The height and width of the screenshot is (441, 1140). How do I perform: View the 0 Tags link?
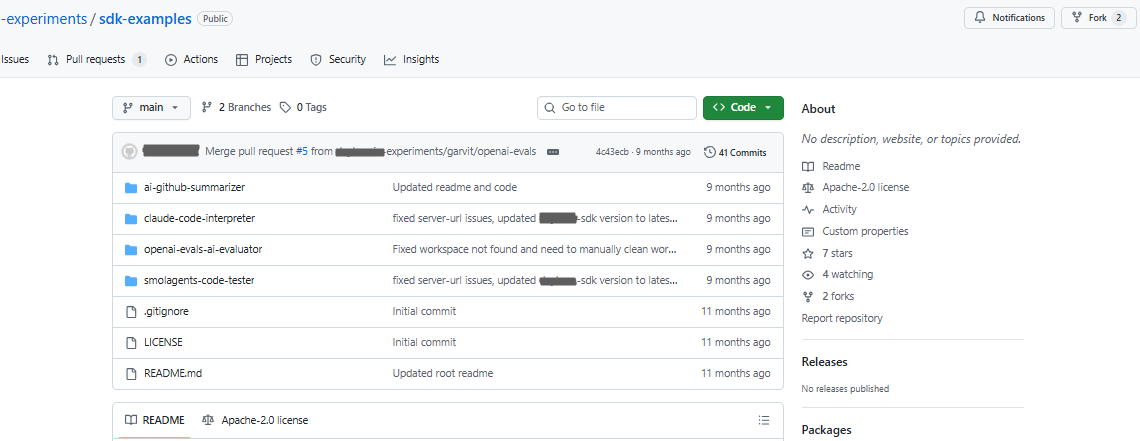[x=303, y=108]
